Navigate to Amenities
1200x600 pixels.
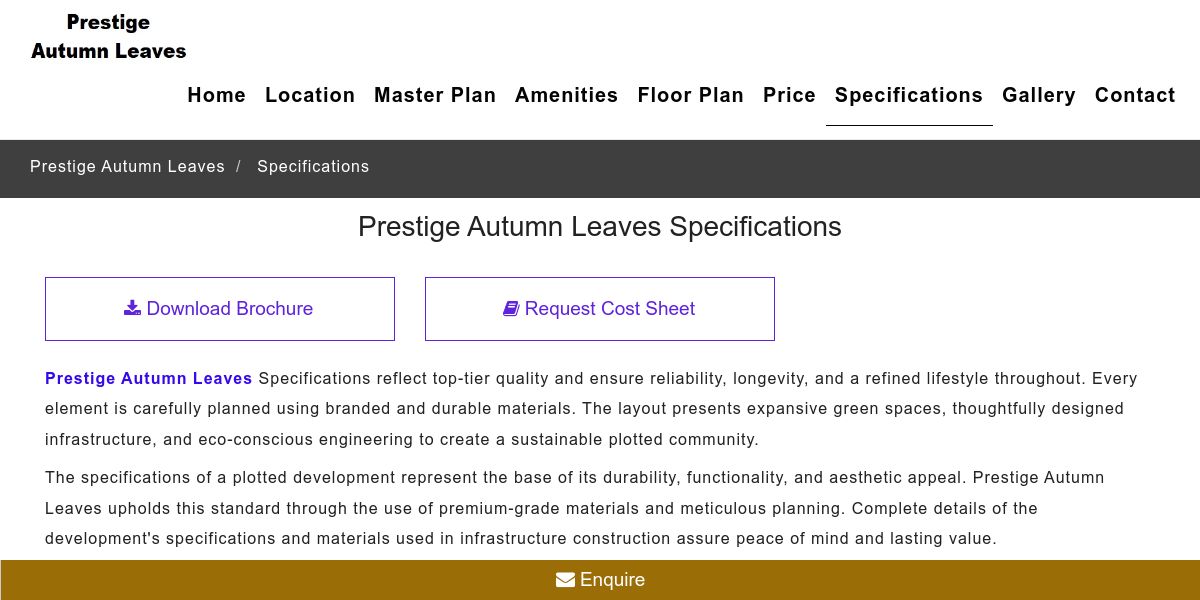pyautogui.click(x=566, y=95)
